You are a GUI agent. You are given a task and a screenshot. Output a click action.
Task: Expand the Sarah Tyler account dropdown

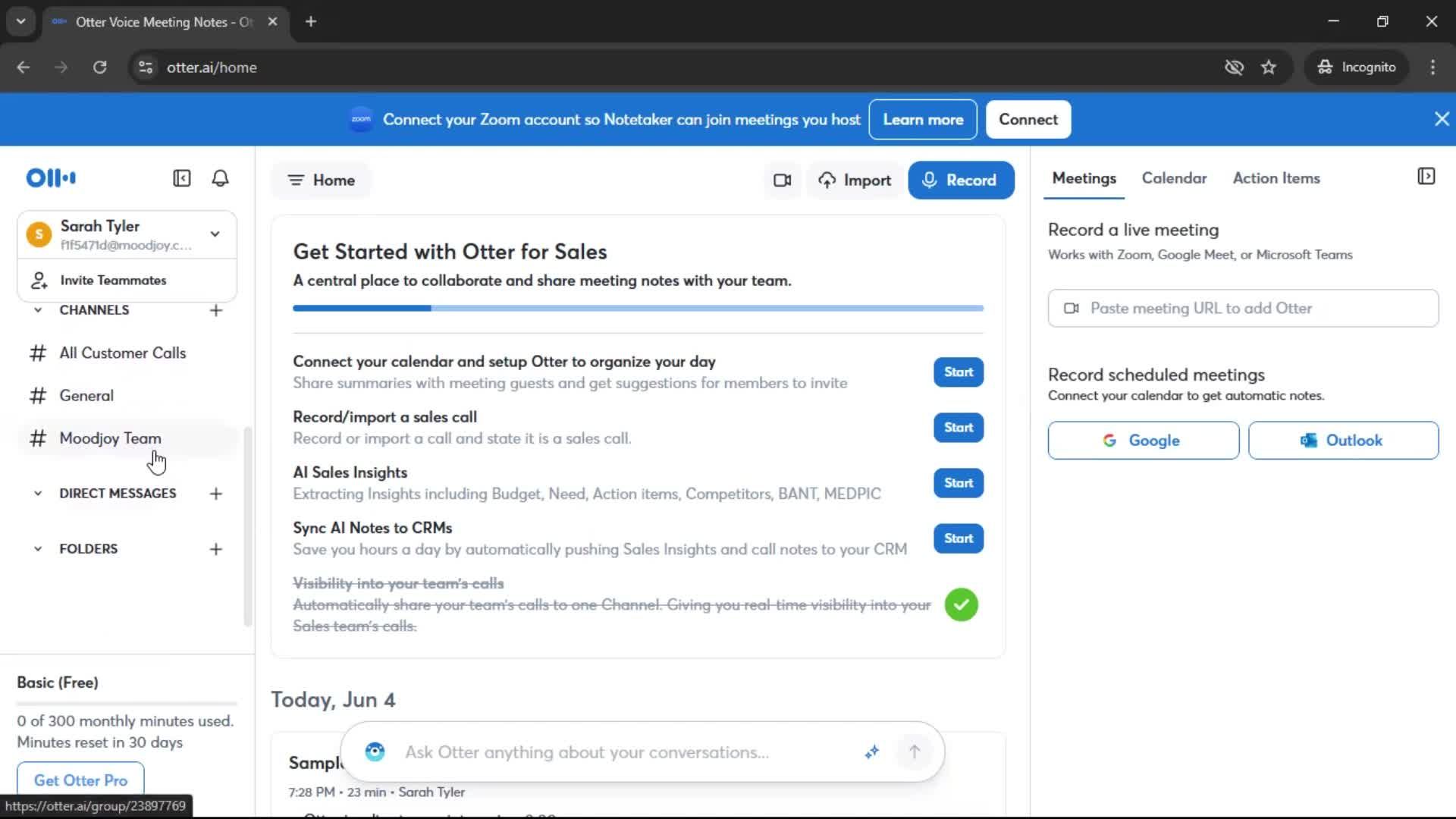tap(215, 234)
